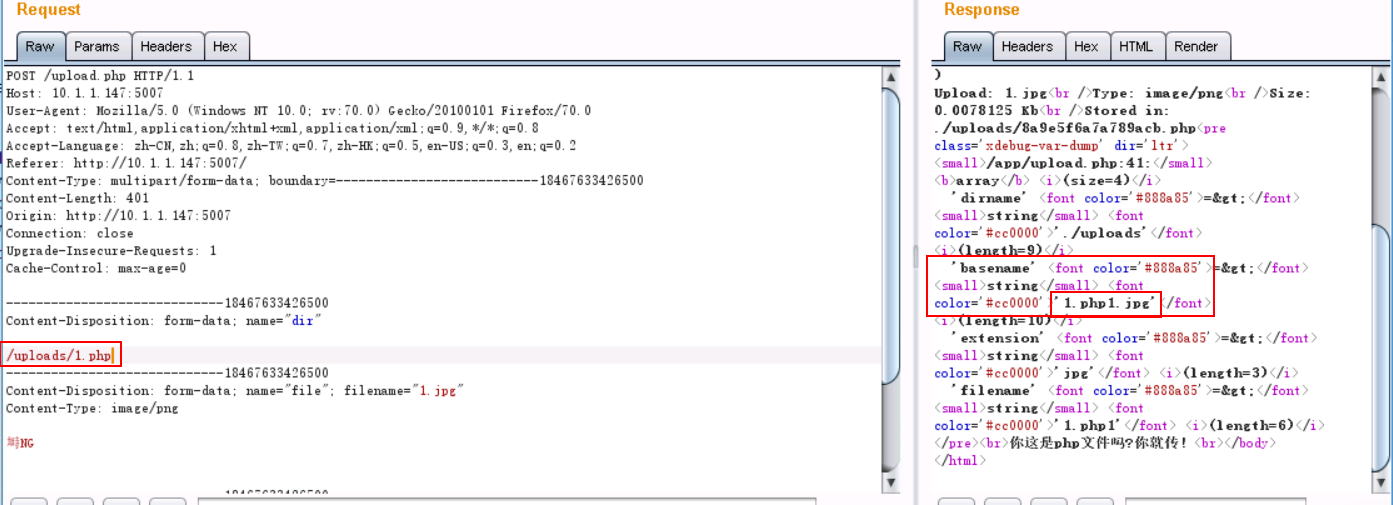
Task: Click the './uploads' value line
Action: pyautogui.click(x=1067, y=233)
